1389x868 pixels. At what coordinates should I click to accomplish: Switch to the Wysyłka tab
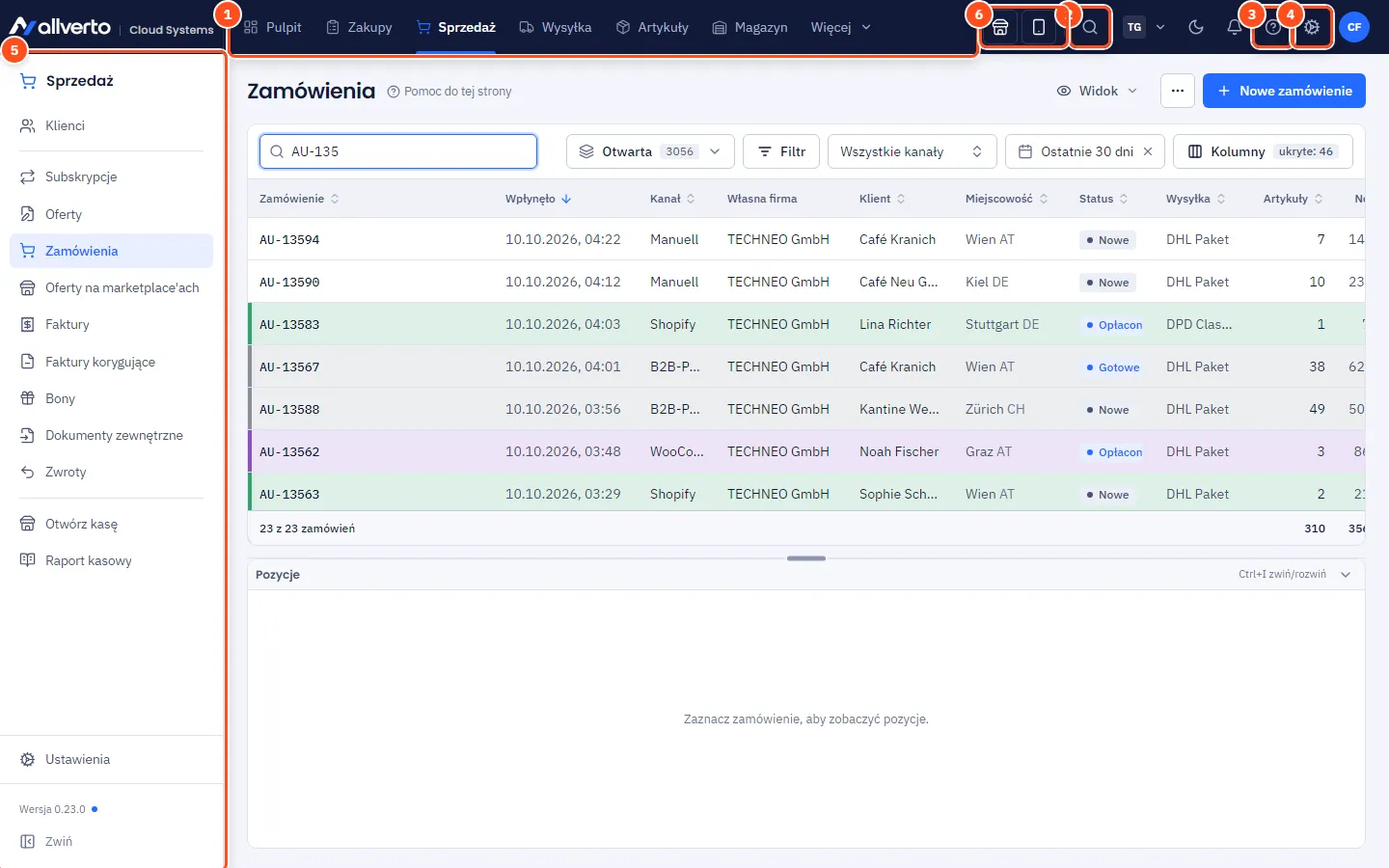tap(555, 27)
